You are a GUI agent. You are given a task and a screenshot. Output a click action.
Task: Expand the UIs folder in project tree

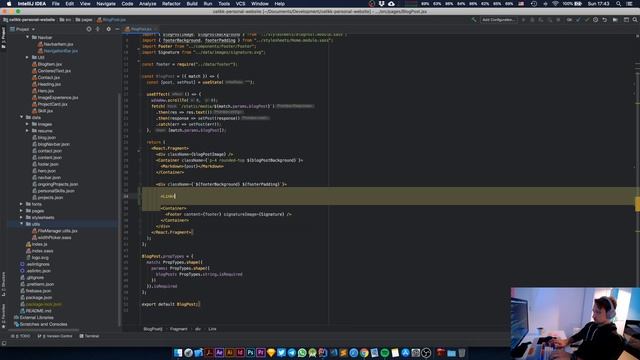pos(27,57)
